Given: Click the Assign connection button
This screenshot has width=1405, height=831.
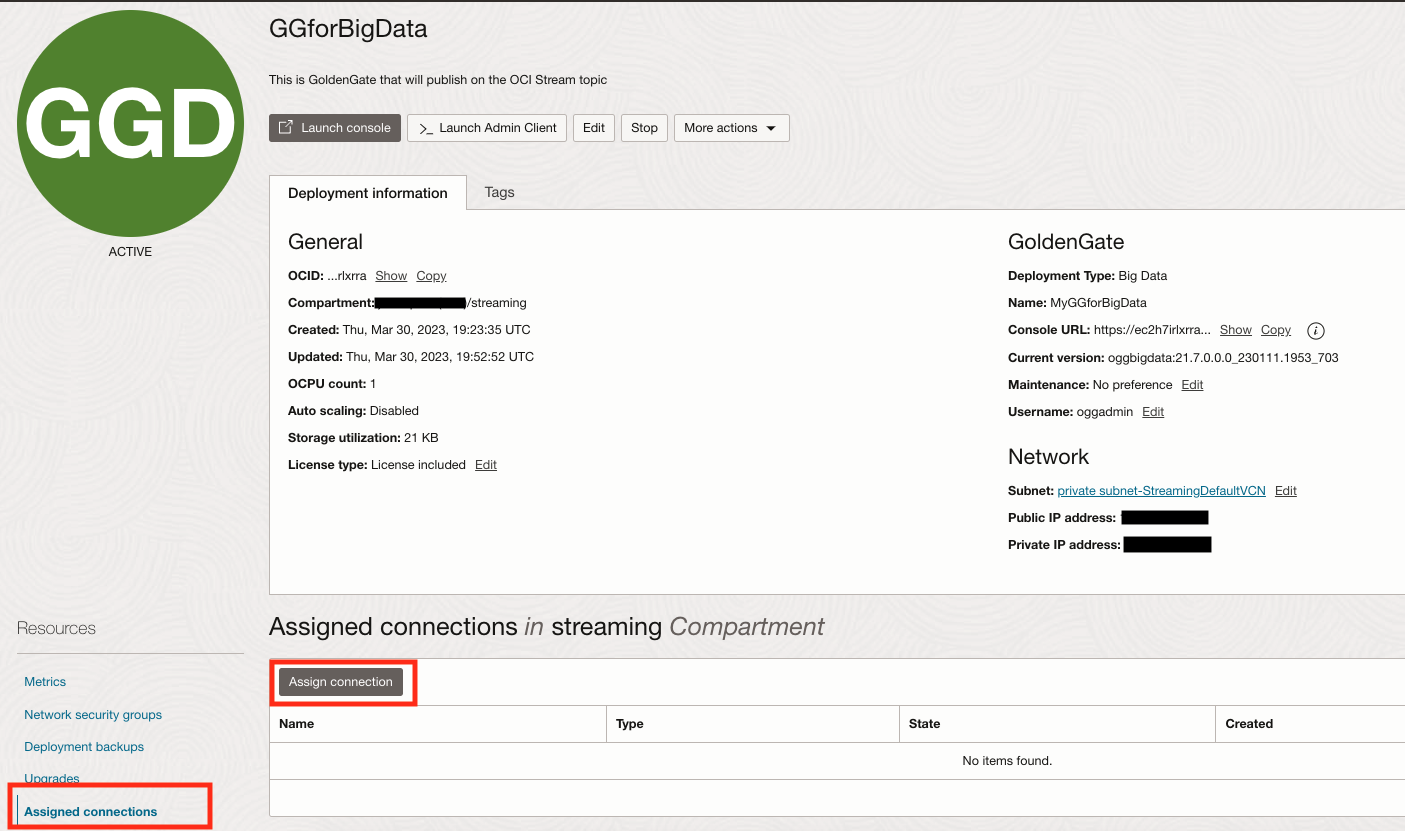Looking at the screenshot, I should pyautogui.click(x=341, y=682).
